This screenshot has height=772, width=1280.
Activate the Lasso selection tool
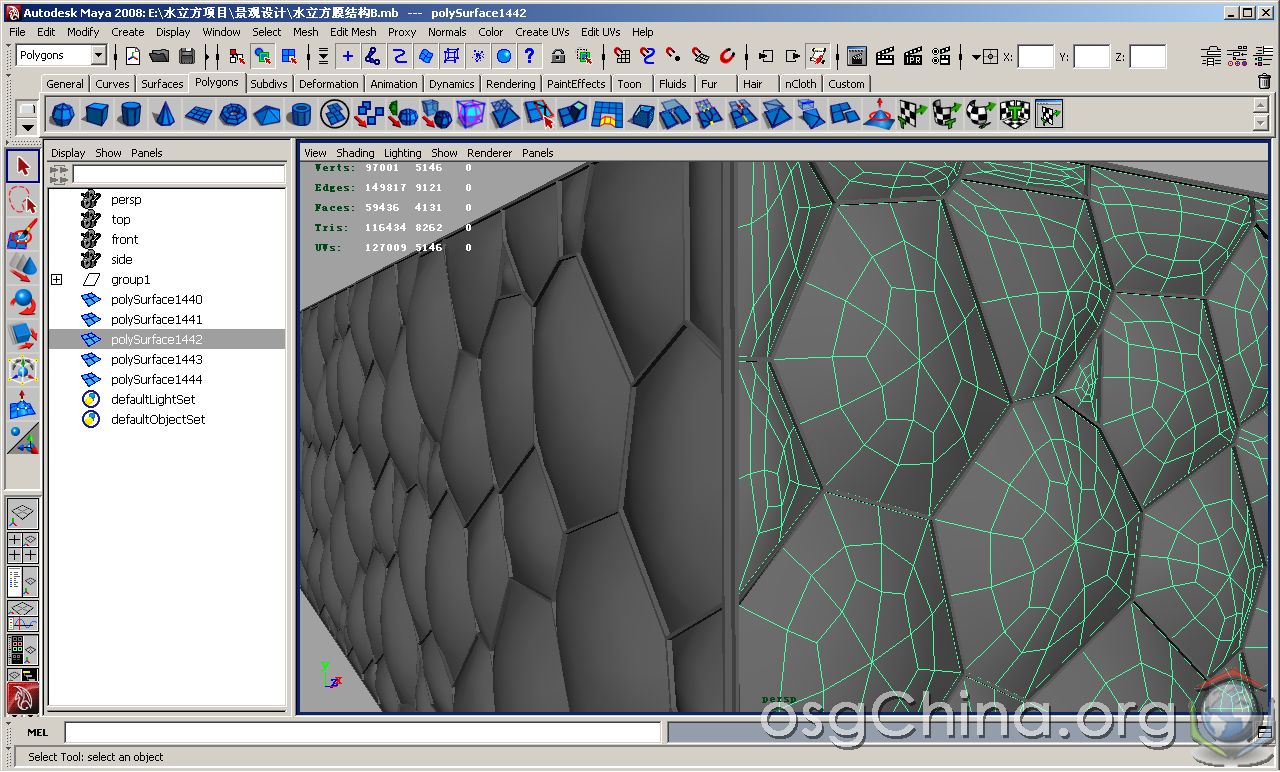(x=23, y=201)
